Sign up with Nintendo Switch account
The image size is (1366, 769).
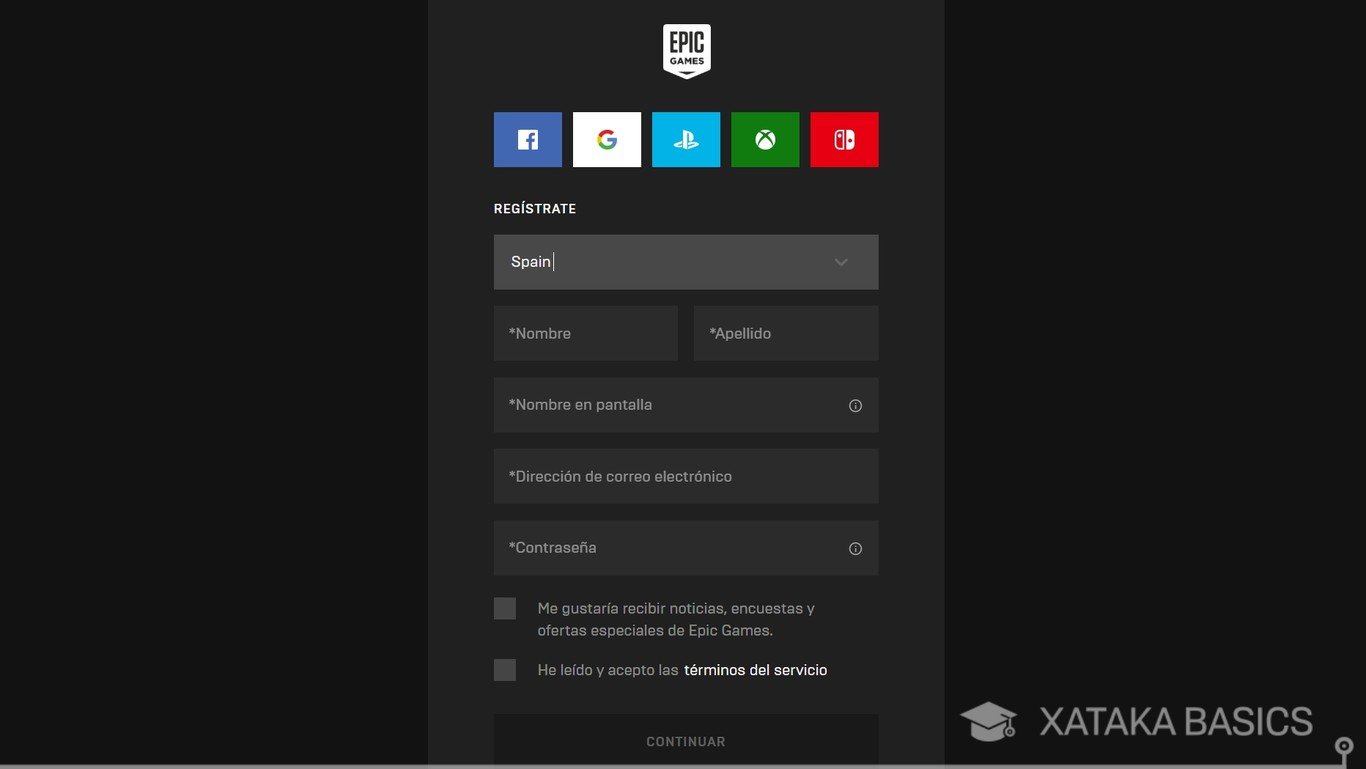click(x=844, y=139)
